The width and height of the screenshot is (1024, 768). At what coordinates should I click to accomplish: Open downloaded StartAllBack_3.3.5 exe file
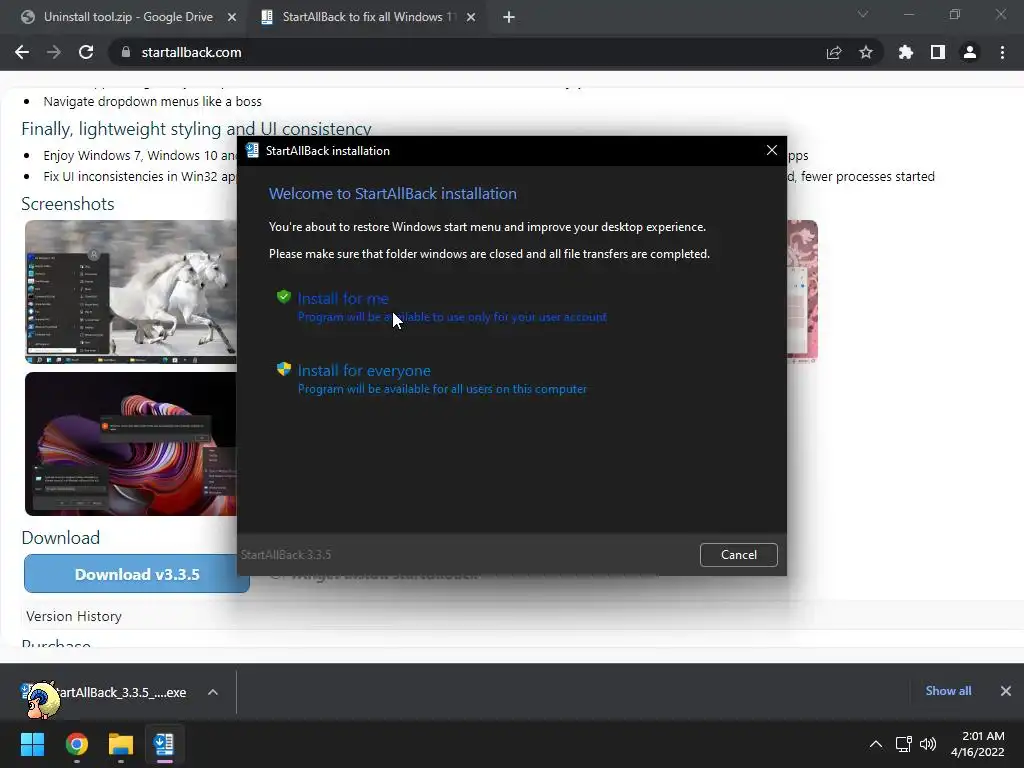104,692
